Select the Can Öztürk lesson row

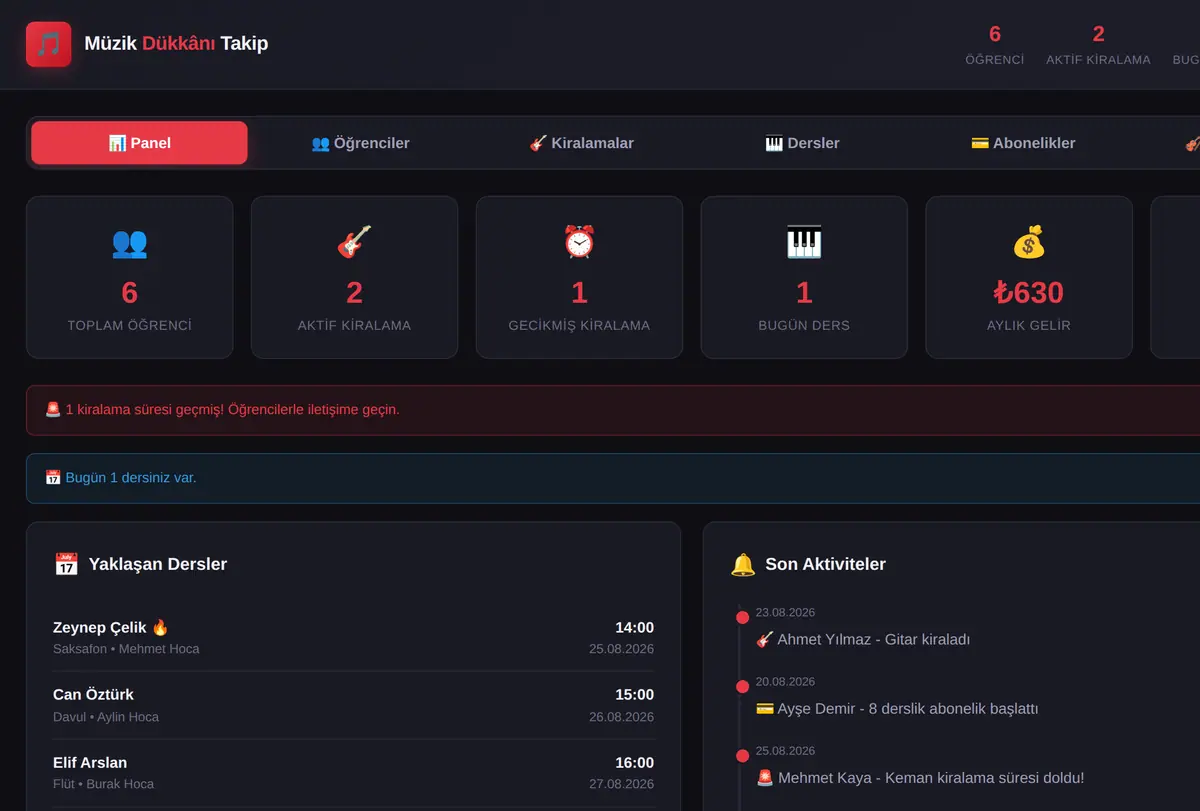tap(353, 705)
